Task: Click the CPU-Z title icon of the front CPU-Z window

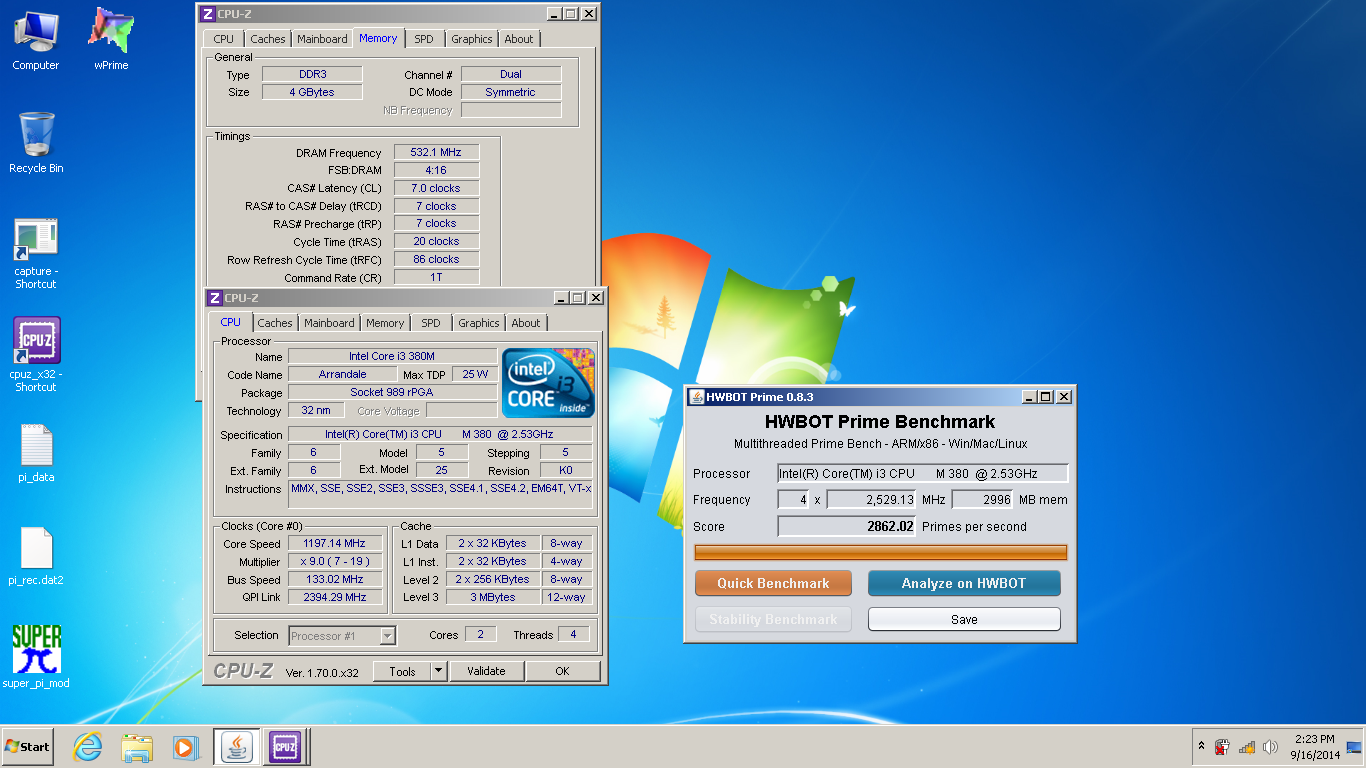Action: 214,298
